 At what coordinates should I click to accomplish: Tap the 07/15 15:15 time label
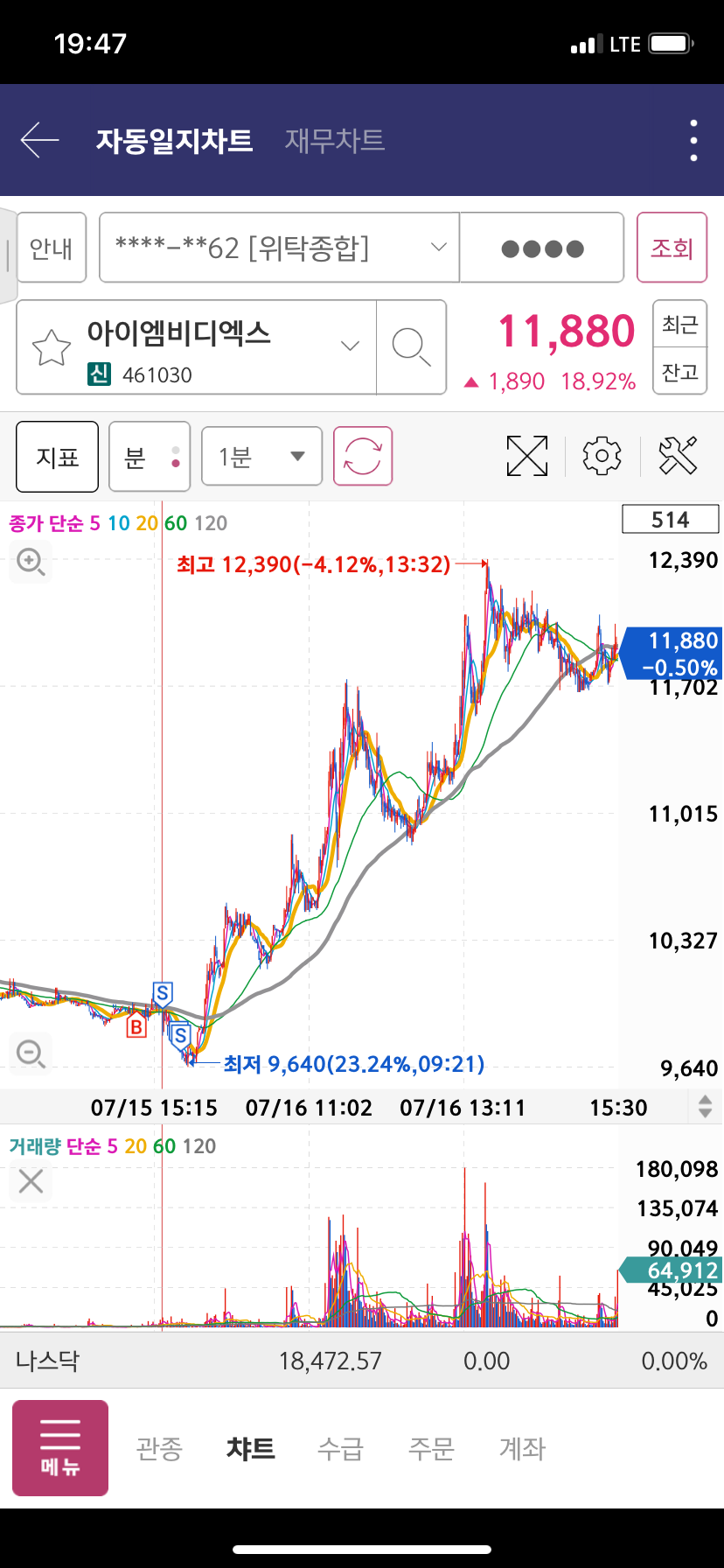tap(154, 1108)
